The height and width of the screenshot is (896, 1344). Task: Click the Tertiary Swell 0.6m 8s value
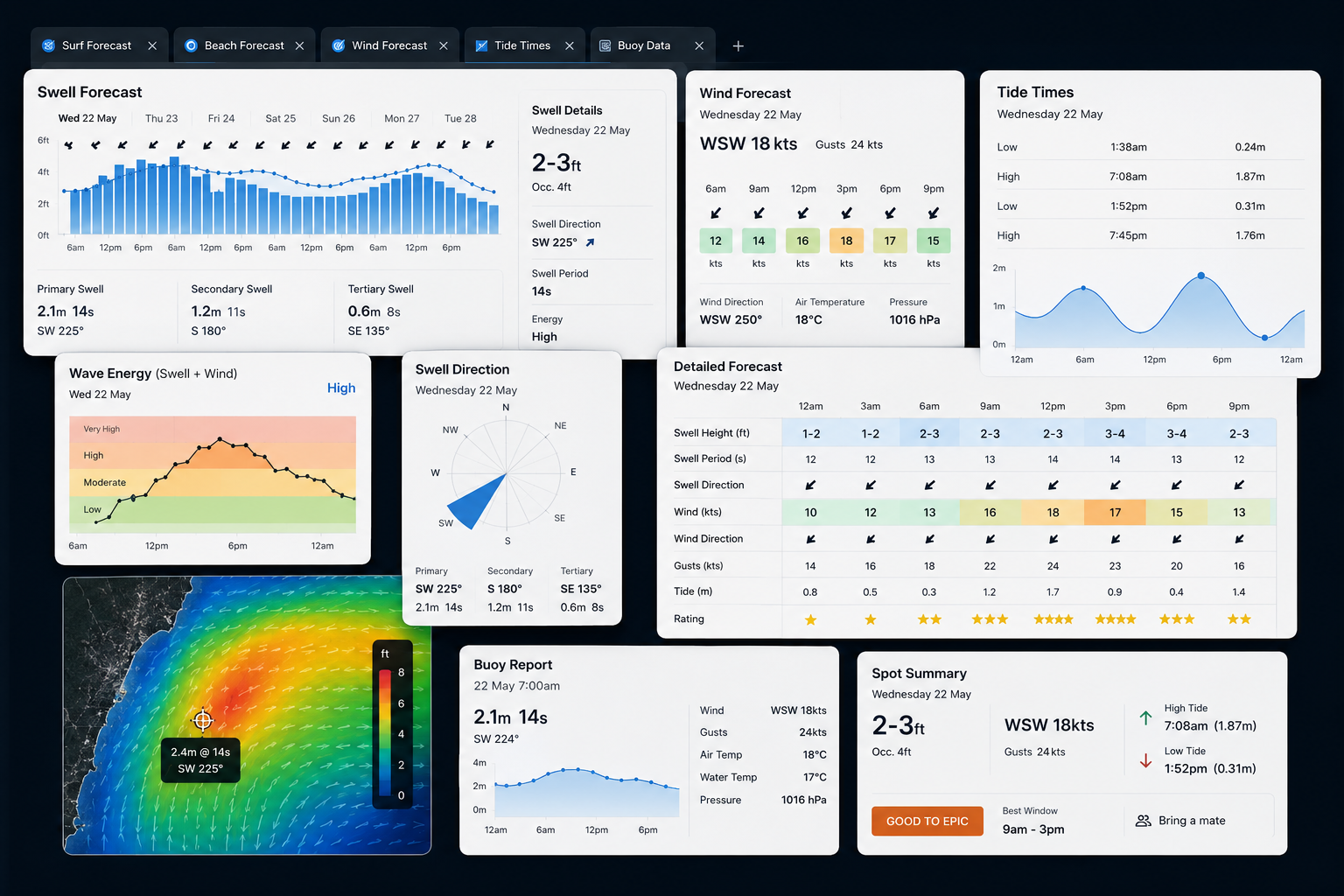[x=374, y=311]
